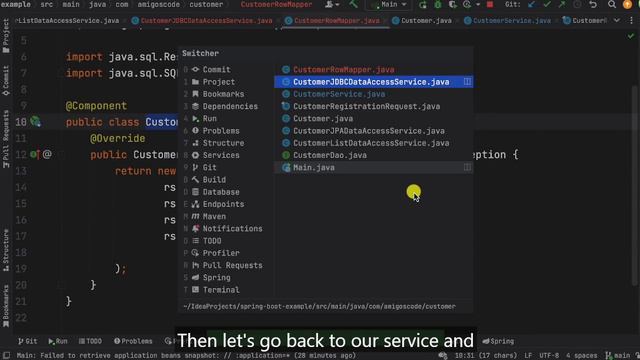The width and height of the screenshot is (640, 360).
Task: Open the Main run configuration dropdown
Action: (x=388, y=4)
